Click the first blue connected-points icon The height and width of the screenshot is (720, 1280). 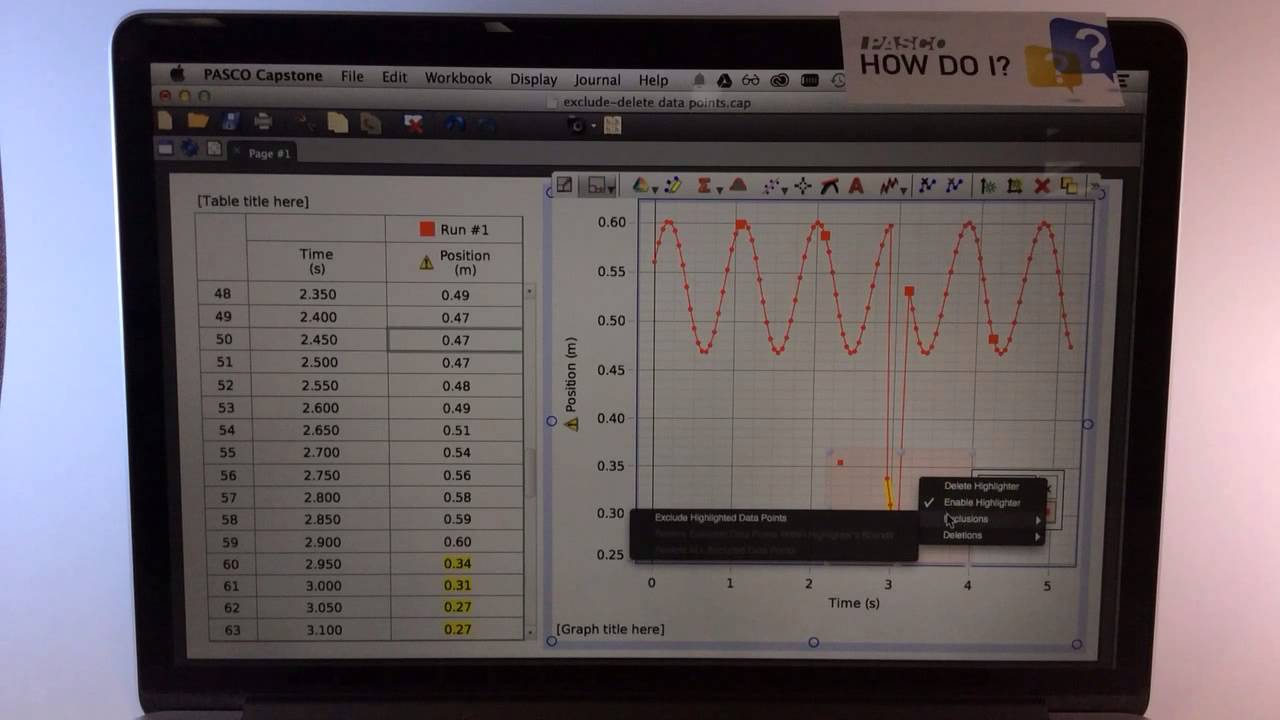pos(927,186)
